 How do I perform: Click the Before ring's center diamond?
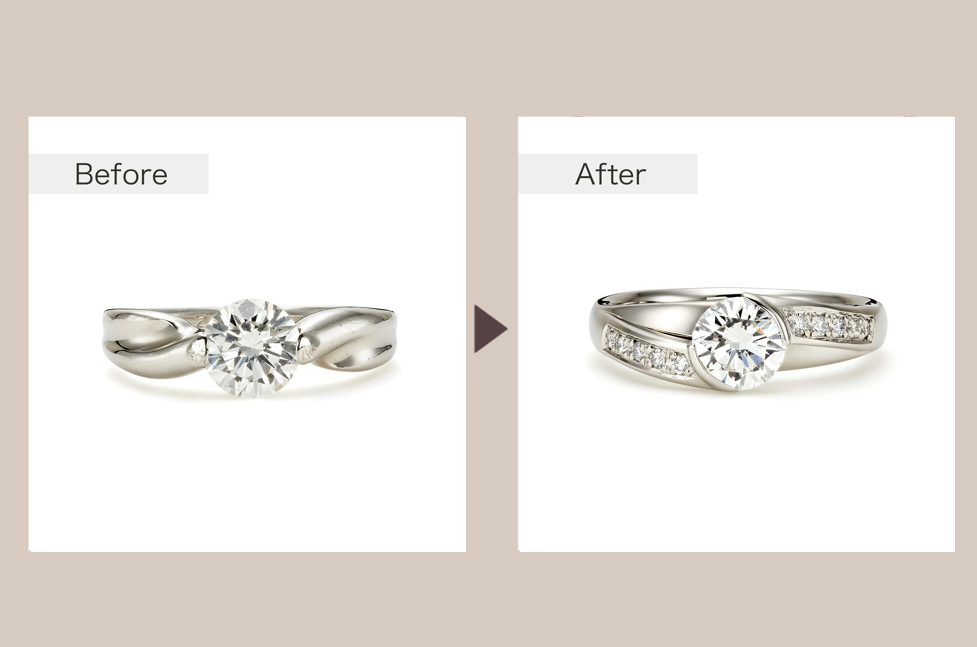252,348
